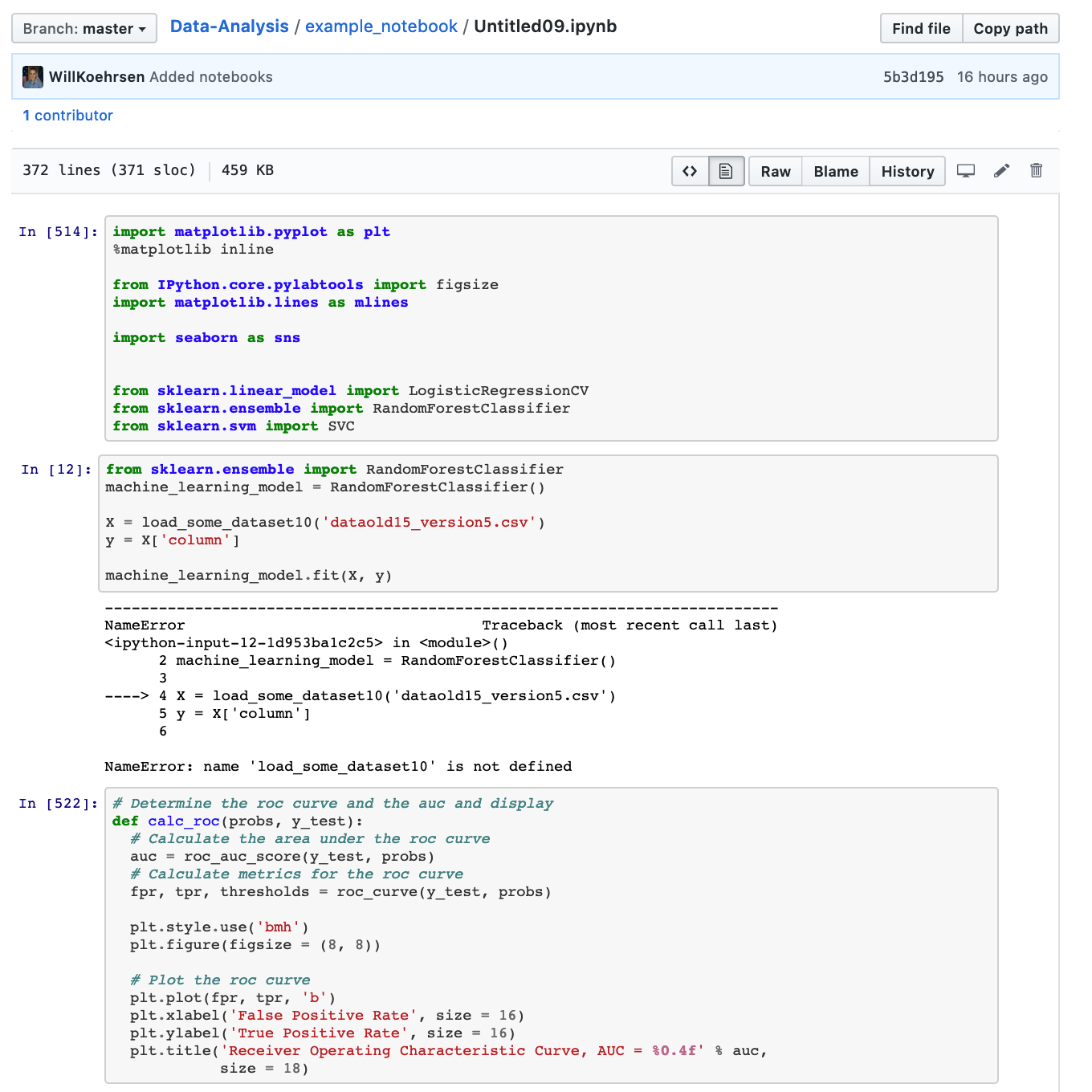Go to Data-Analysis repository root
Screen dimensions: 1092x1092
click(x=229, y=26)
